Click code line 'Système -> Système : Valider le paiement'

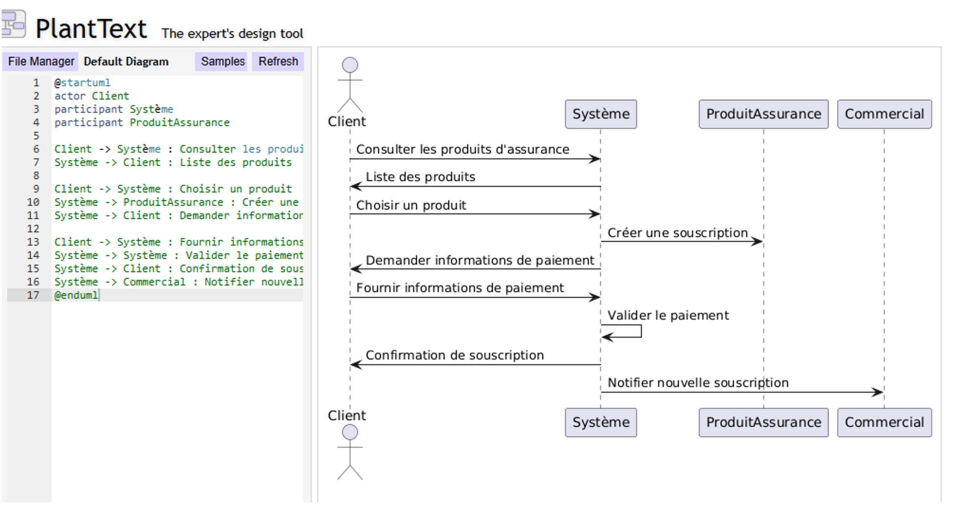pos(178,255)
